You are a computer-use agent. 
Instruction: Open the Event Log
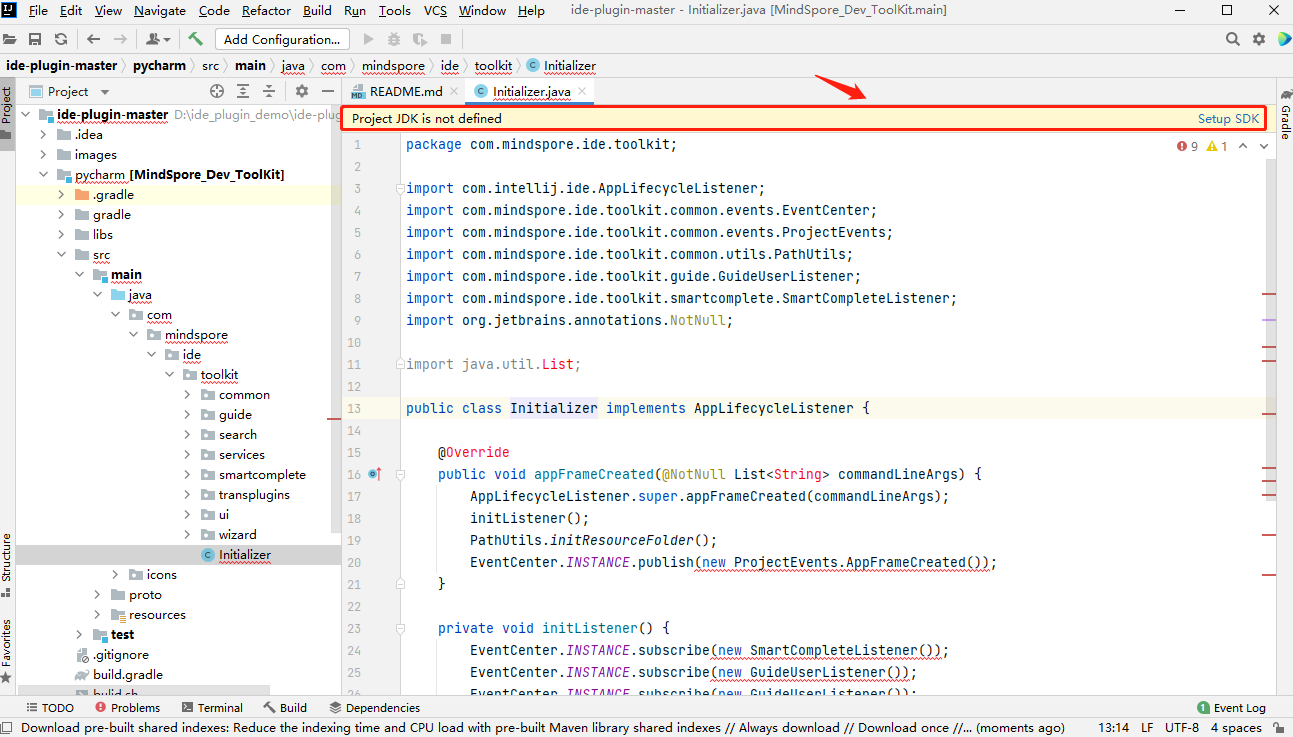pos(1231,708)
